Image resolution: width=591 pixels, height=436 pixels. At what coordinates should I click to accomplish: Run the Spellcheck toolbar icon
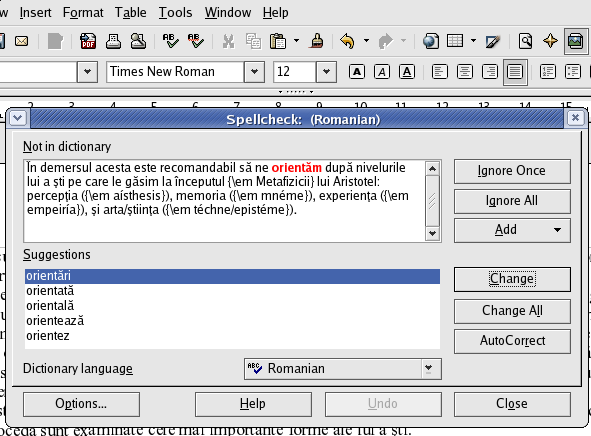(x=170, y=41)
